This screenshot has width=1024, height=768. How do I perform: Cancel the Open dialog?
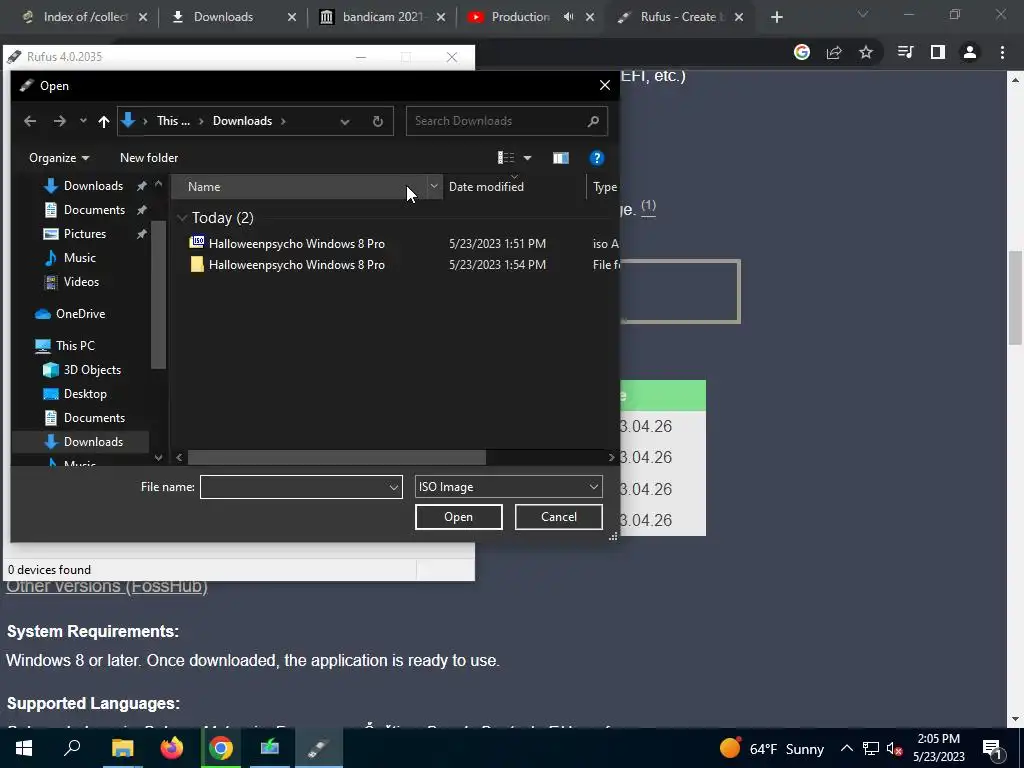point(558,517)
